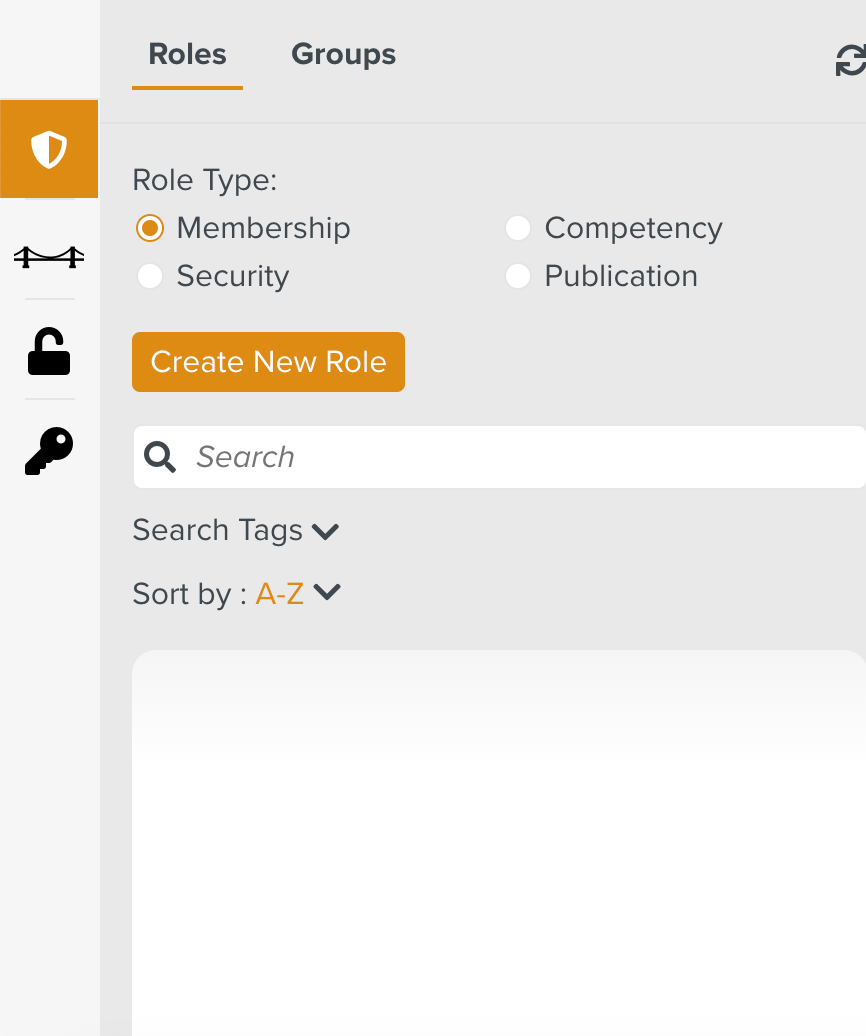This screenshot has height=1036, width=866.
Task: Switch to the Roles tab
Action: click(187, 54)
